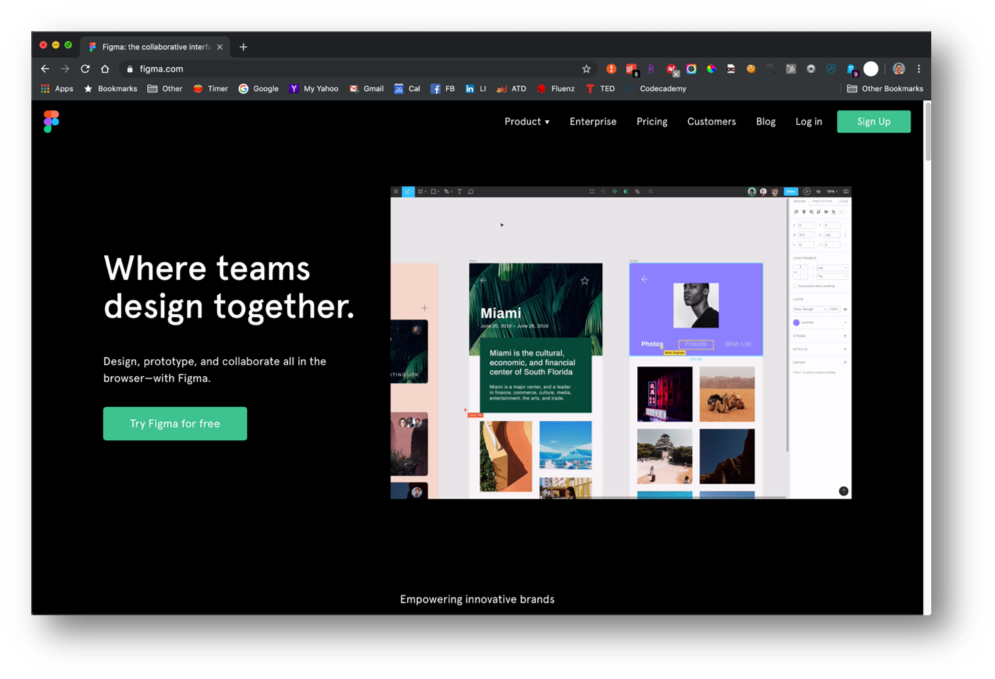Image resolution: width=995 pixels, height=679 pixels.
Task: Toggle the bookmark star in the address bar
Action: click(587, 69)
